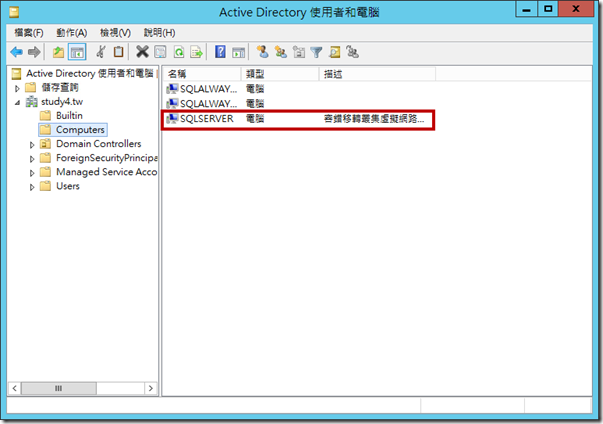Select the Managed Service Accounts folder
This screenshot has width=603, height=424.
point(107,172)
